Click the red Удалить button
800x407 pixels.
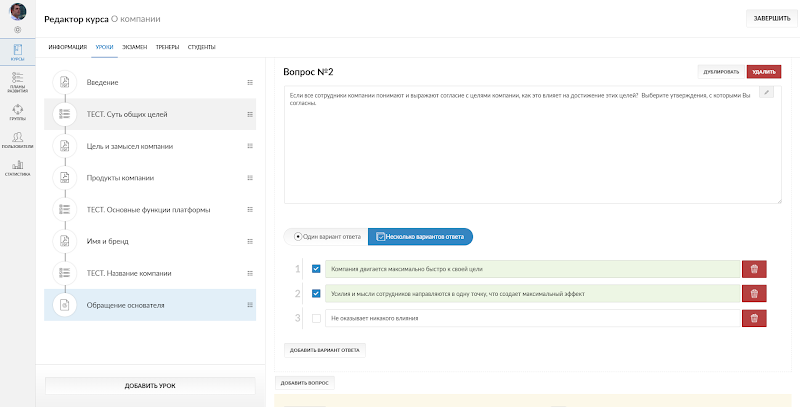click(764, 72)
